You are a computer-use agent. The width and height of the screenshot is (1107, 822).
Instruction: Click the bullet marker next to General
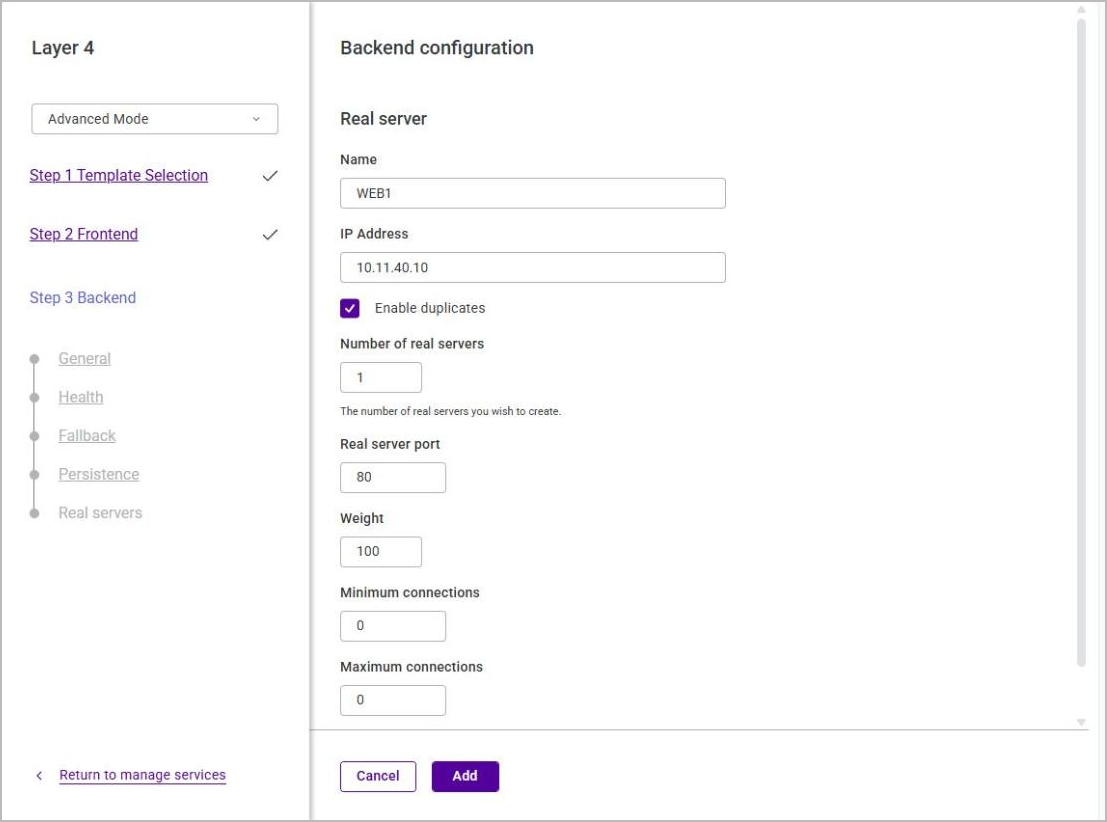(x=34, y=359)
